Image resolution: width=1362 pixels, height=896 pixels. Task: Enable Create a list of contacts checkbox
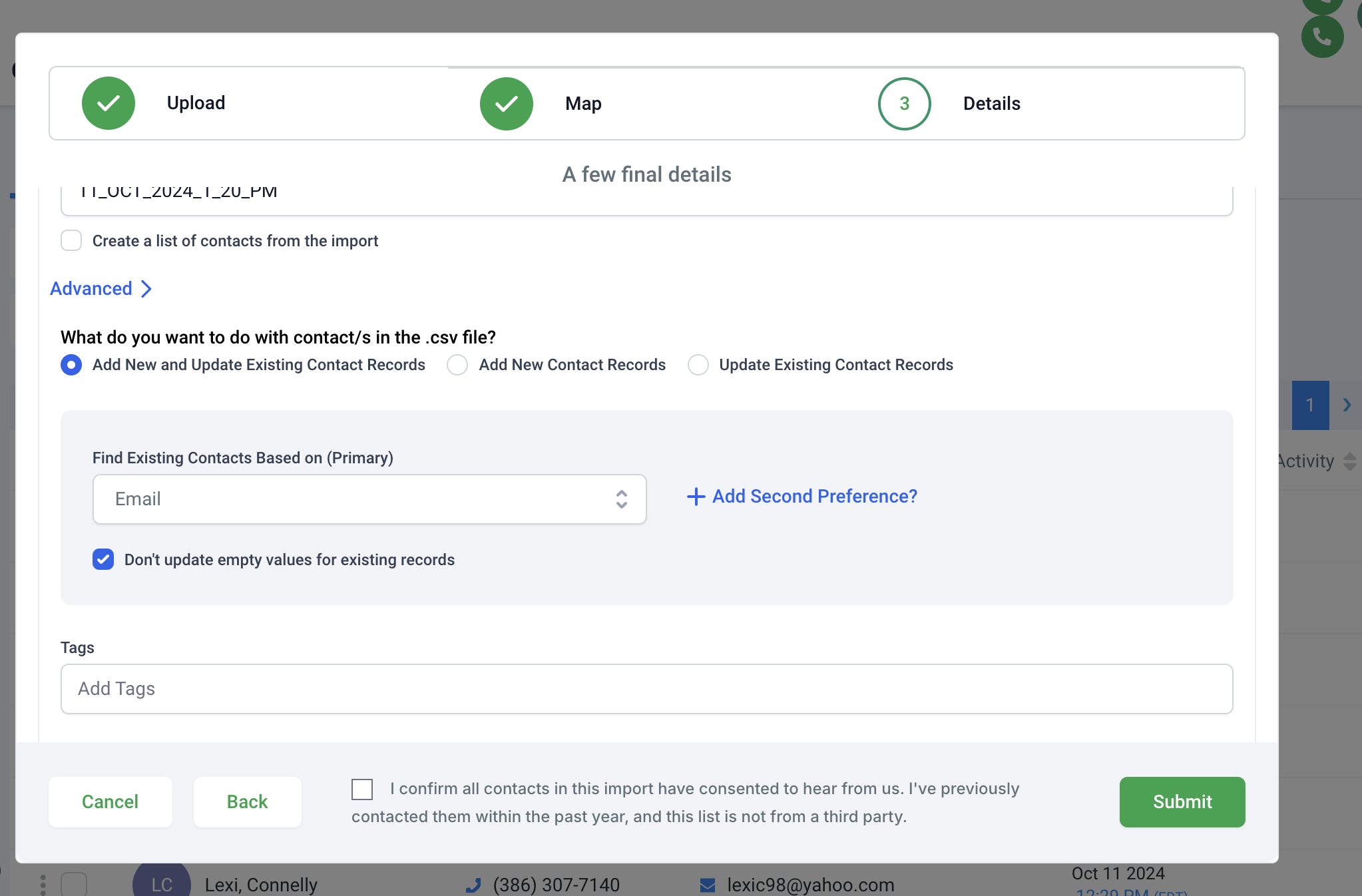71,240
